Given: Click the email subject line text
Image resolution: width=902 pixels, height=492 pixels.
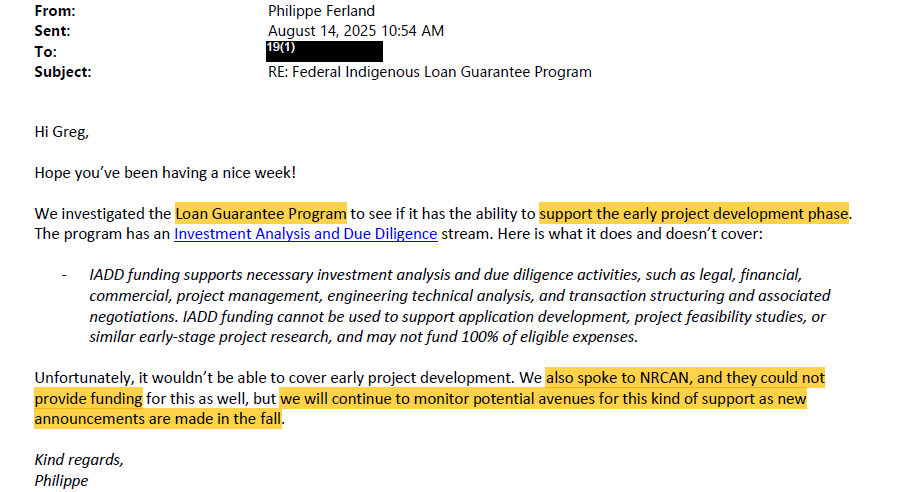Looking at the screenshot, I should [x=430, y=72].
